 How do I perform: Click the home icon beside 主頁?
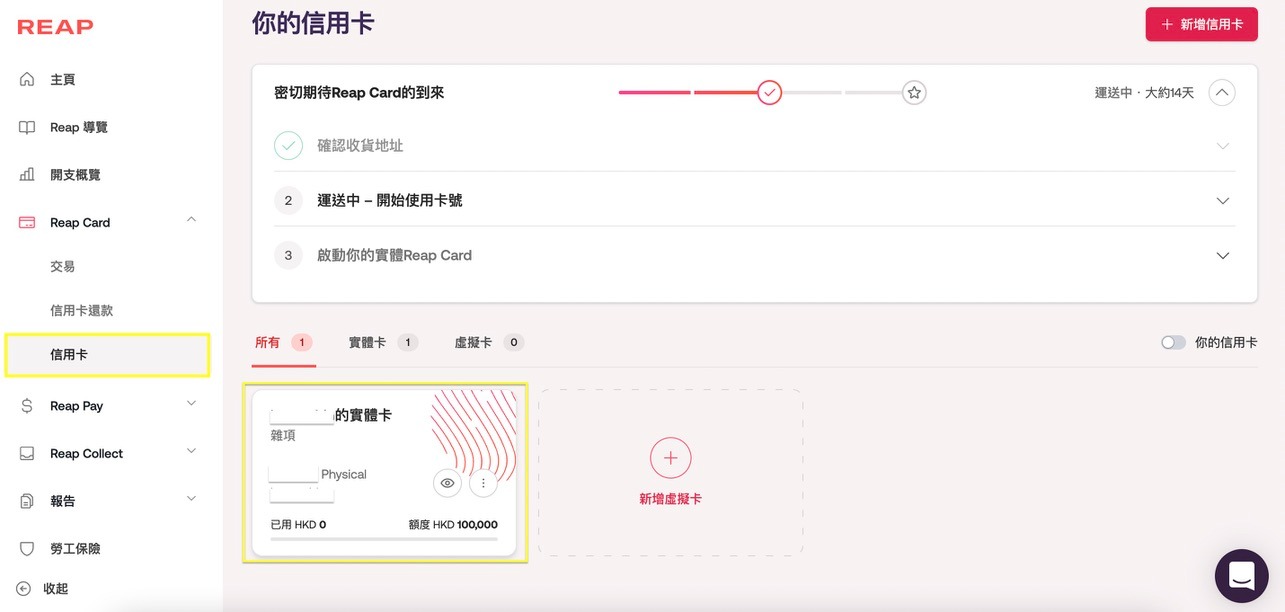coord(27,79)
